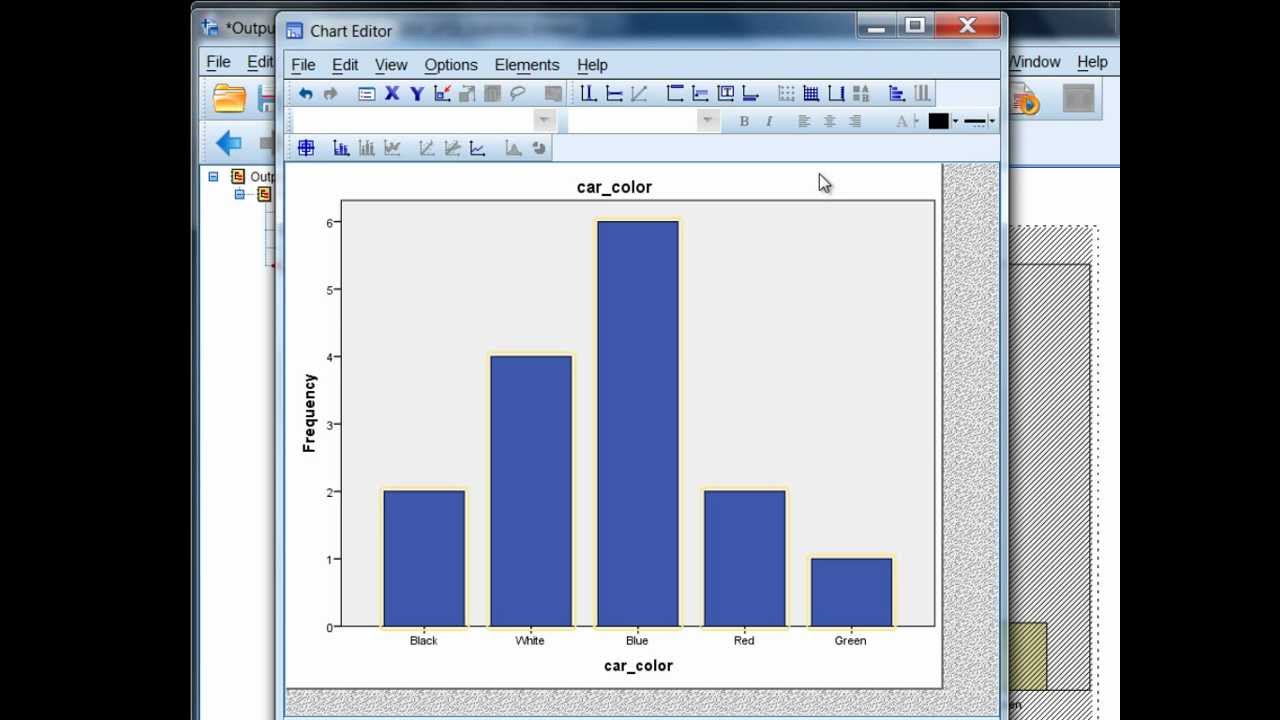1280x720 pixels.
Task: Transpose the chart coordinate system
Action: tap(897, 93)
